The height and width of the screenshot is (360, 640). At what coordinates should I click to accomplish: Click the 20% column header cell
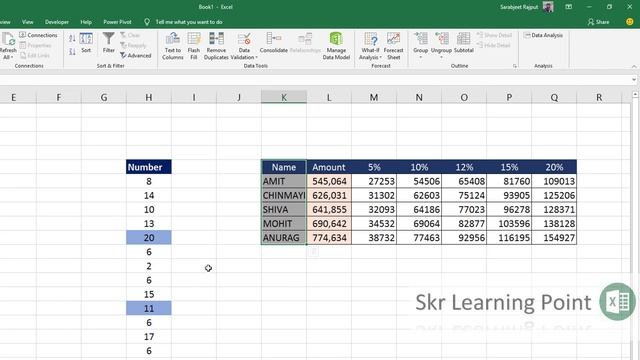554,167
